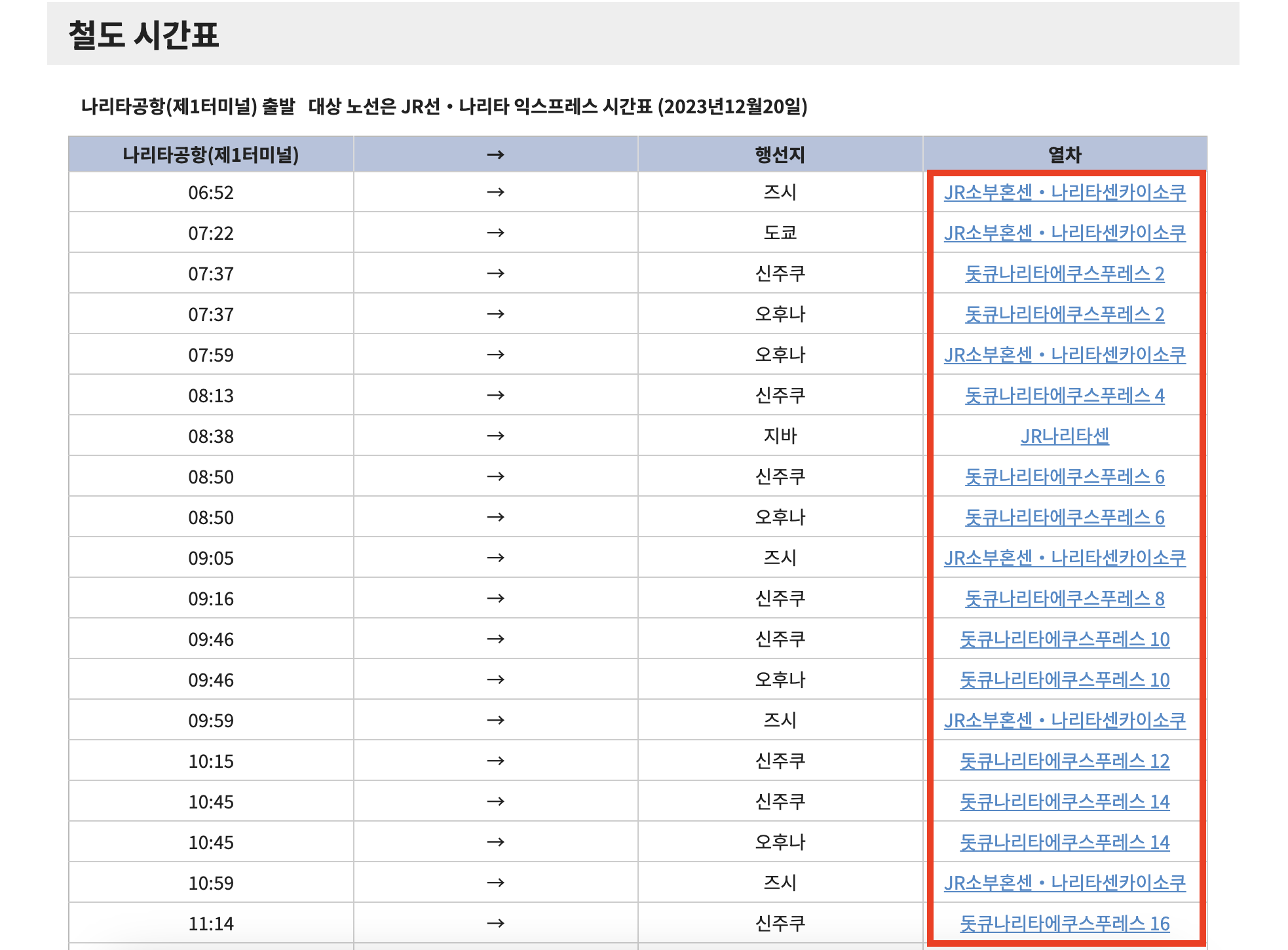Select the 10:15 departure time cell
Screen dimensions: 1288x950
[x=211, y=761]
